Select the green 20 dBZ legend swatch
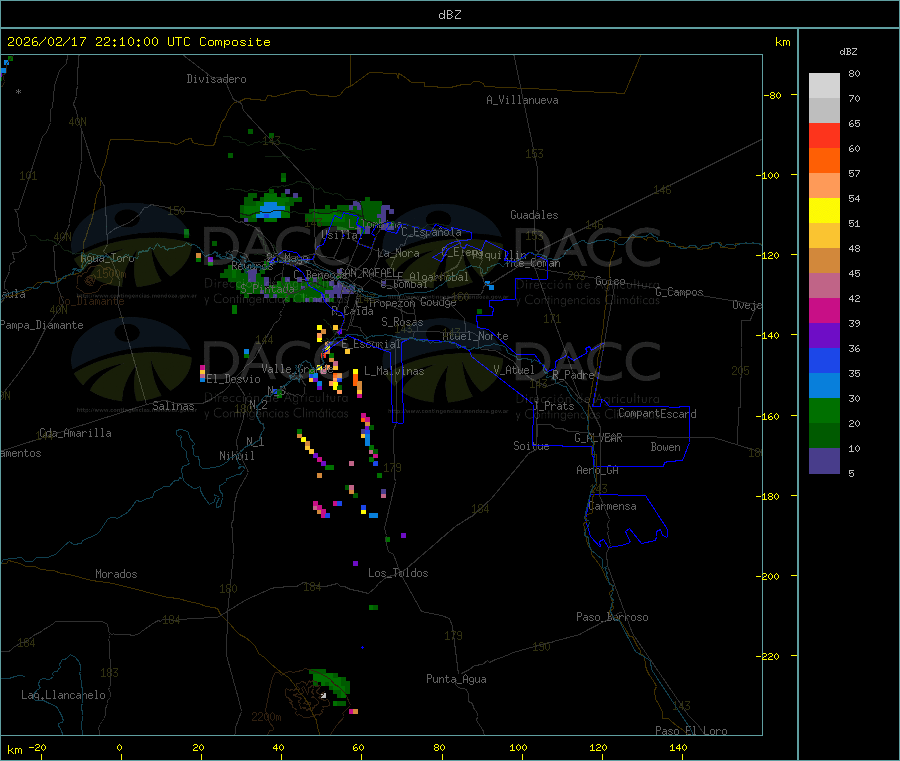The image size is (900, 761). [x=824, y=410]
